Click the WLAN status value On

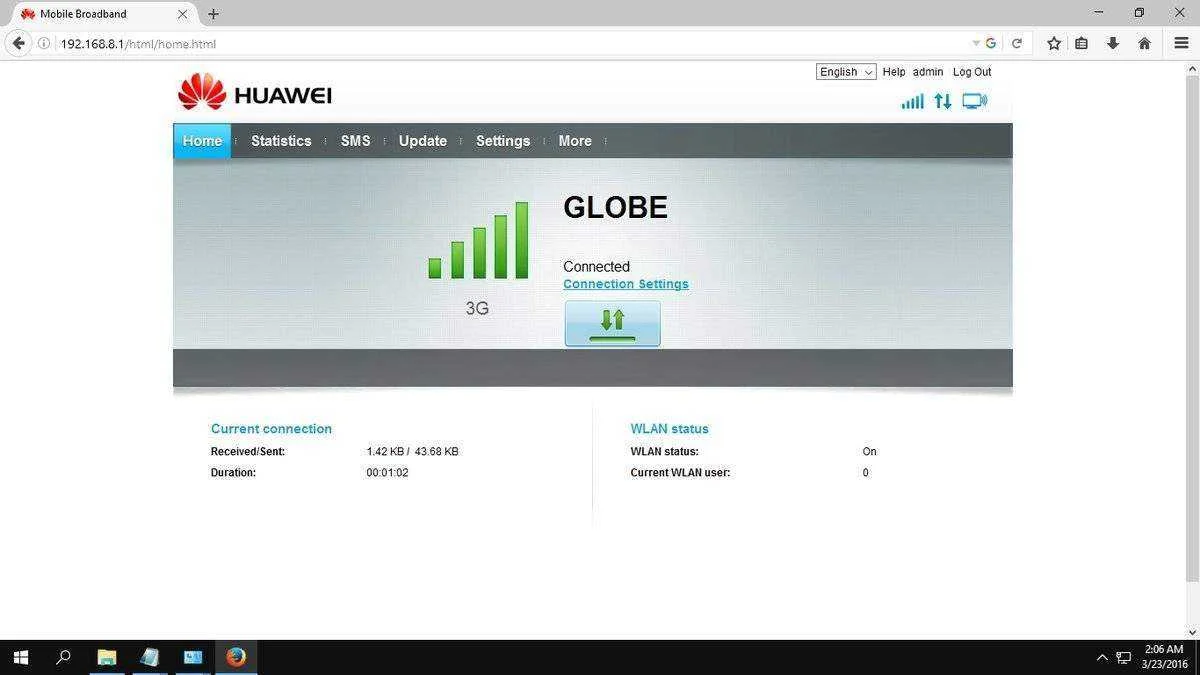point(869,452)
